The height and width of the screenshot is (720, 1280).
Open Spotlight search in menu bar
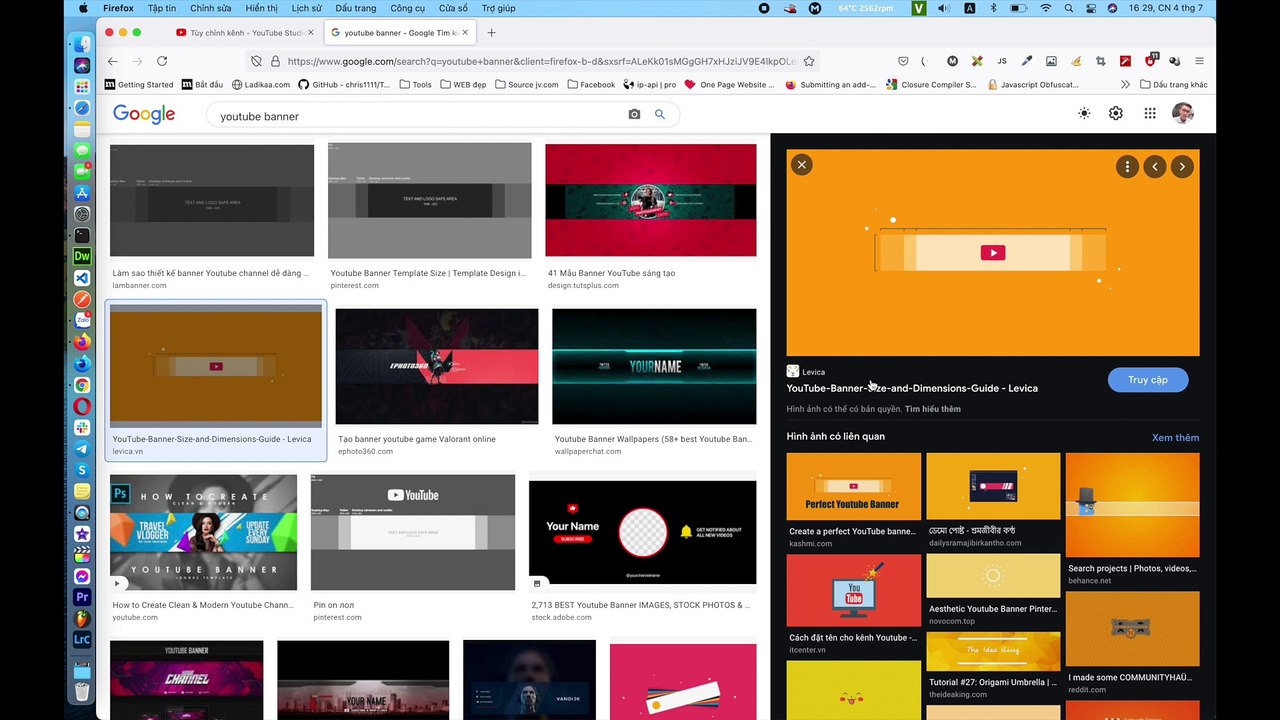[x=1068, y=8]
